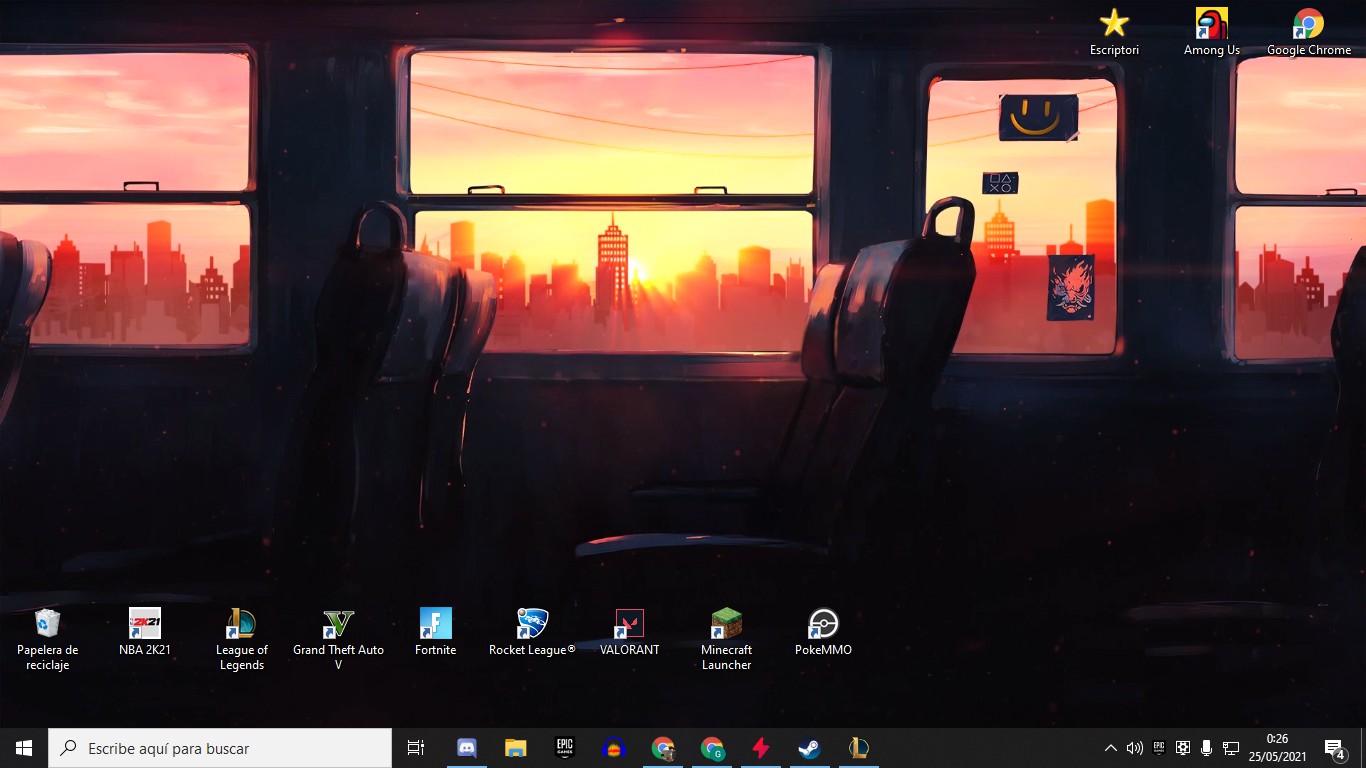Select the Fortnite desktop shortcut
The height and width of the screenshot is (768, 1366).
[x=436, y=632]
